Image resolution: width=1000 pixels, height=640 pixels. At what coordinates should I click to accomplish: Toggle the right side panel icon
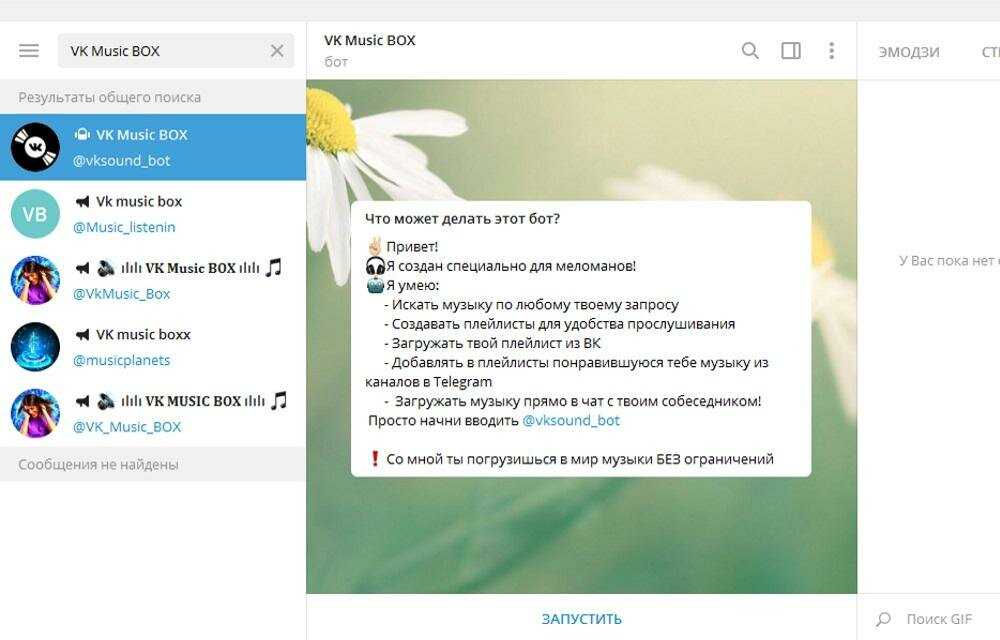click(x=791, y=50)
